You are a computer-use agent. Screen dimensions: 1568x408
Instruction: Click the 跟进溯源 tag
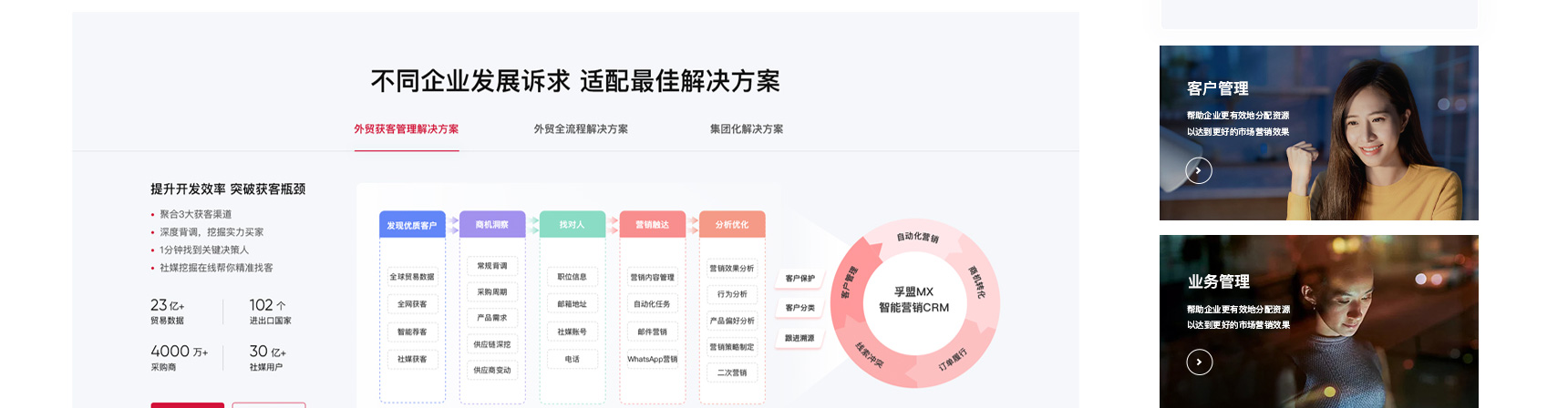tap(800, 338)
